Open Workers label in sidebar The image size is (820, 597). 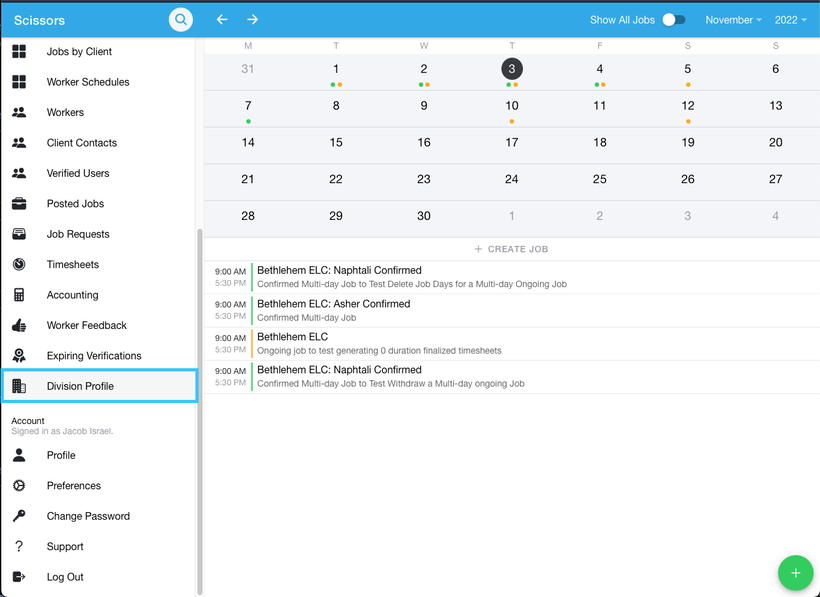tap(65, 112)
